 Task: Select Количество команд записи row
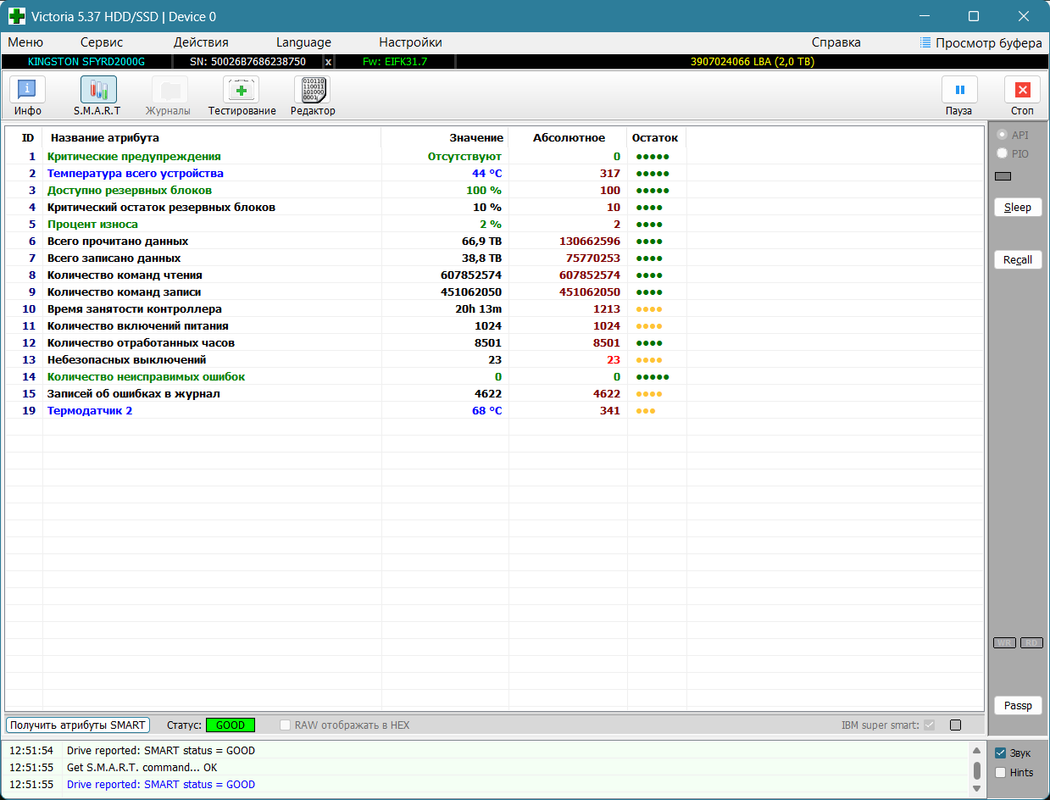click(x=495, y=292)
